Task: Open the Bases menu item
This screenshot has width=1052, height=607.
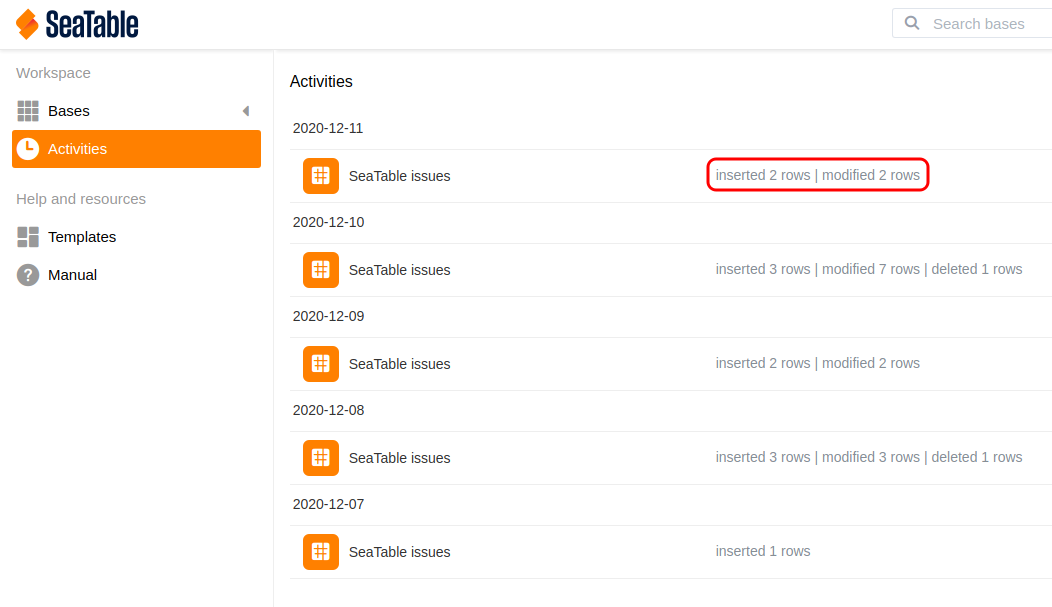Action: tap(69, 111)
